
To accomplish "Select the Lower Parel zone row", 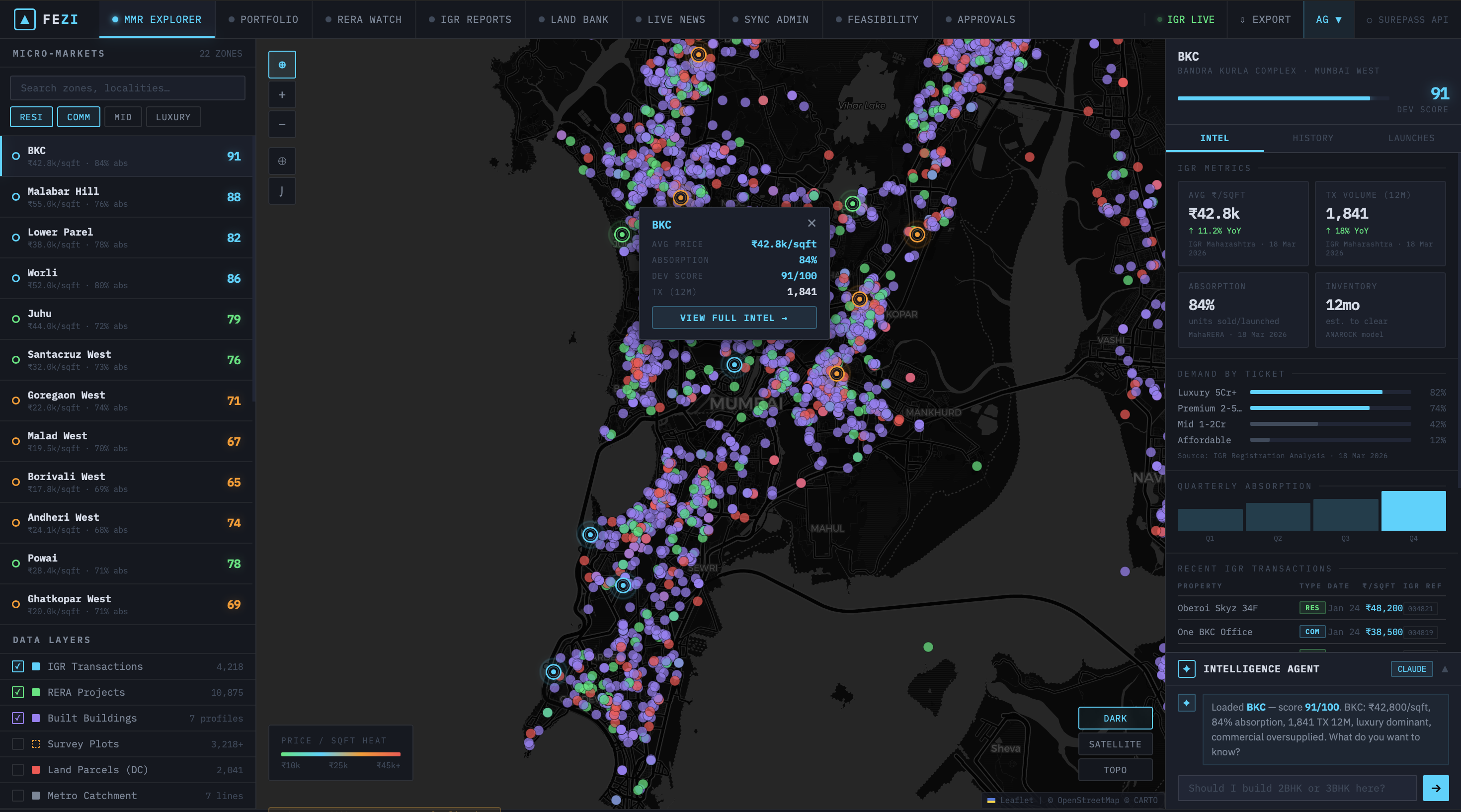I will point(127,238).
